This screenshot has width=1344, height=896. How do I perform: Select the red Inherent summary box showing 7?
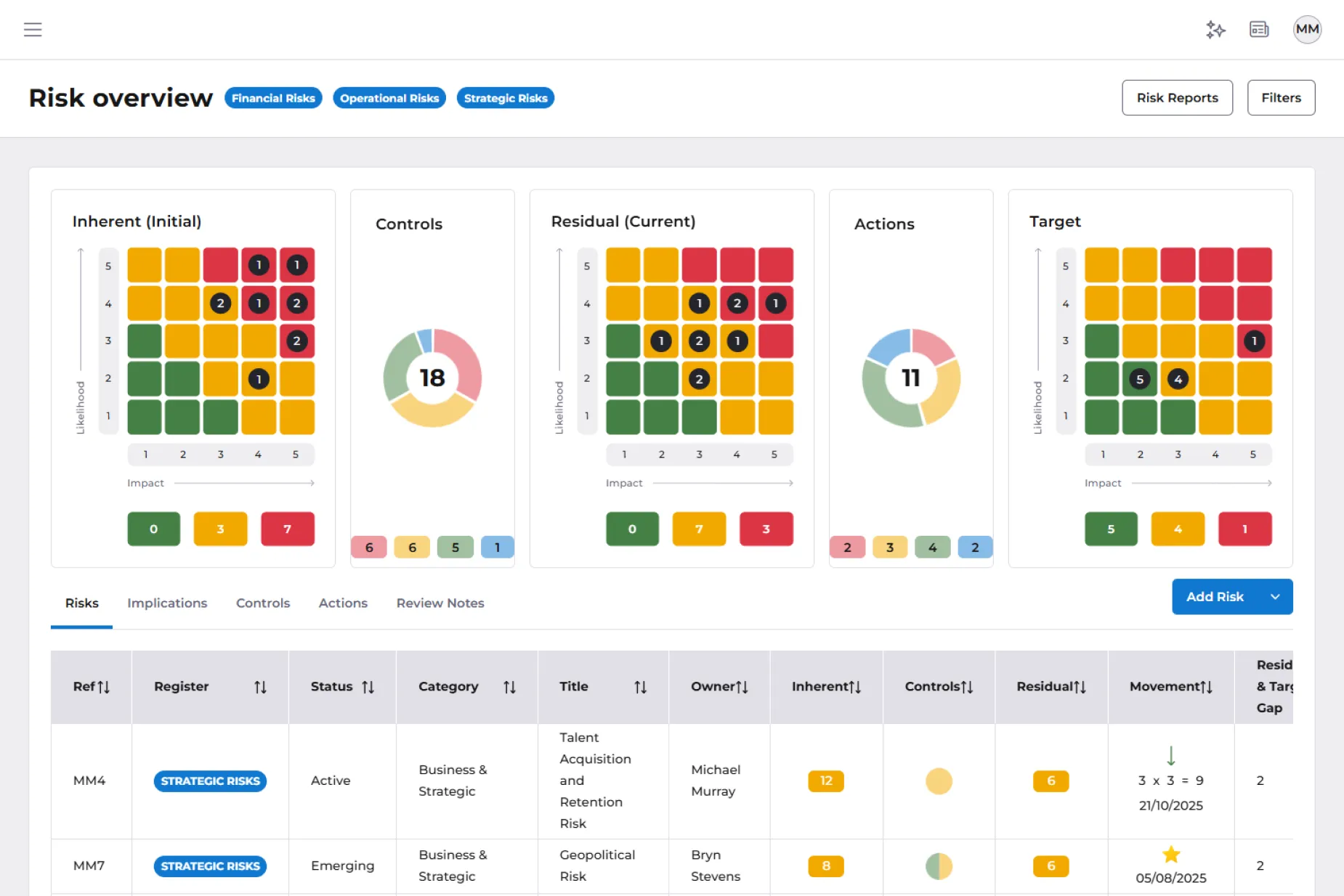tap(288, 529)
